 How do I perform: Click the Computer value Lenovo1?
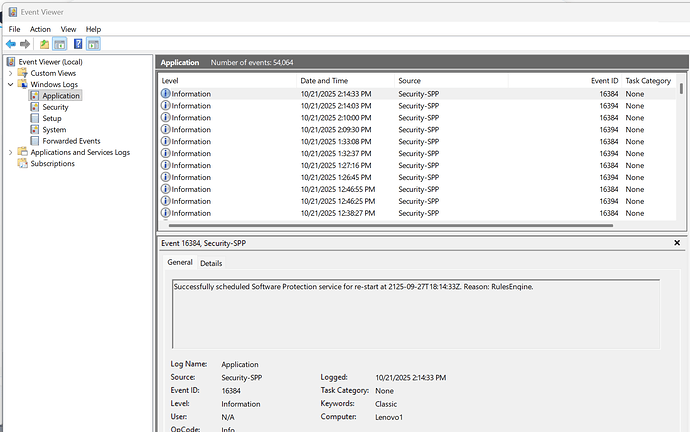coord(389,417)
